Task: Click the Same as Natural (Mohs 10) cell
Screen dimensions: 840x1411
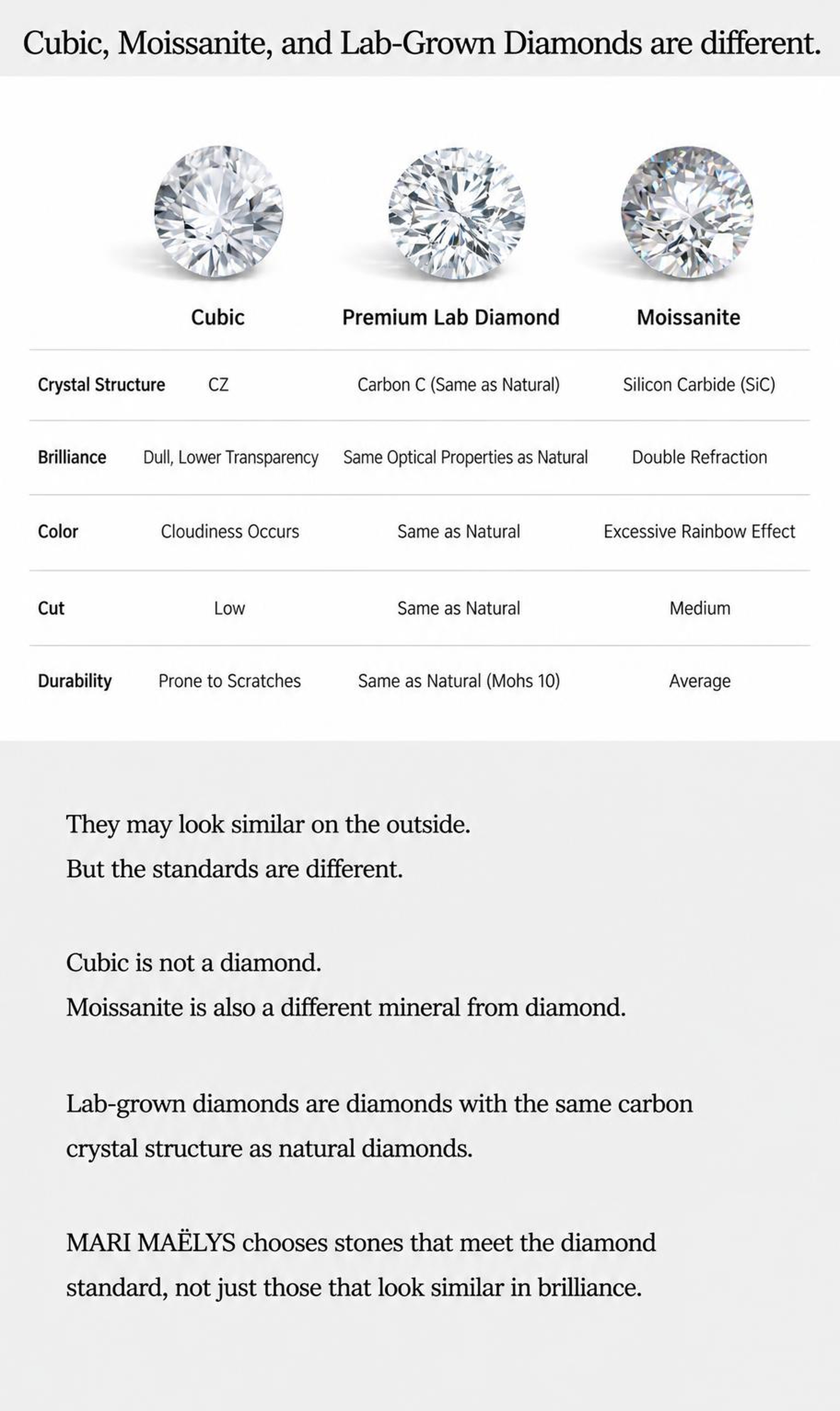Action: coord(459,681)
